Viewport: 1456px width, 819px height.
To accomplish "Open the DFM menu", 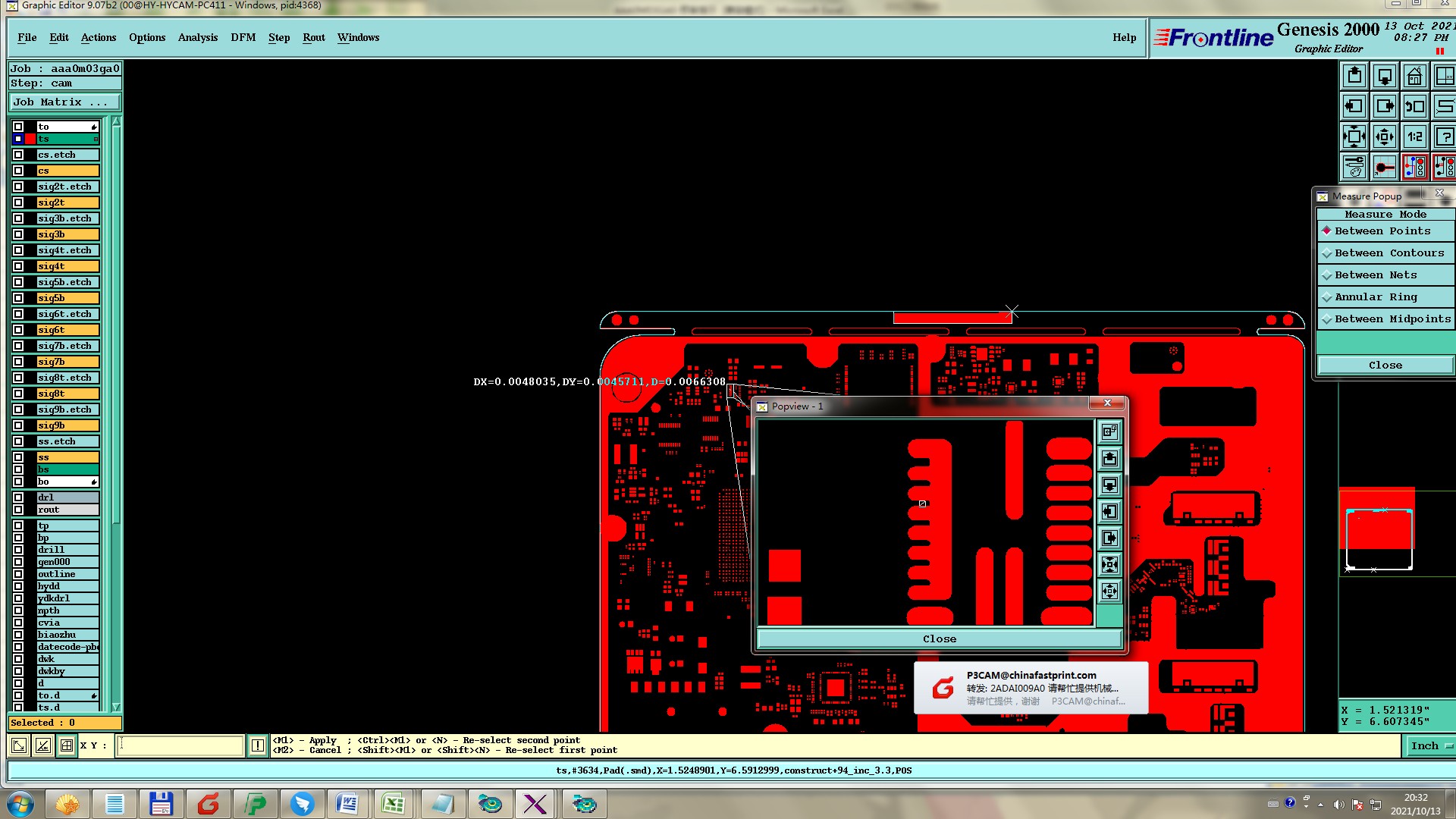I will (243, 38).
